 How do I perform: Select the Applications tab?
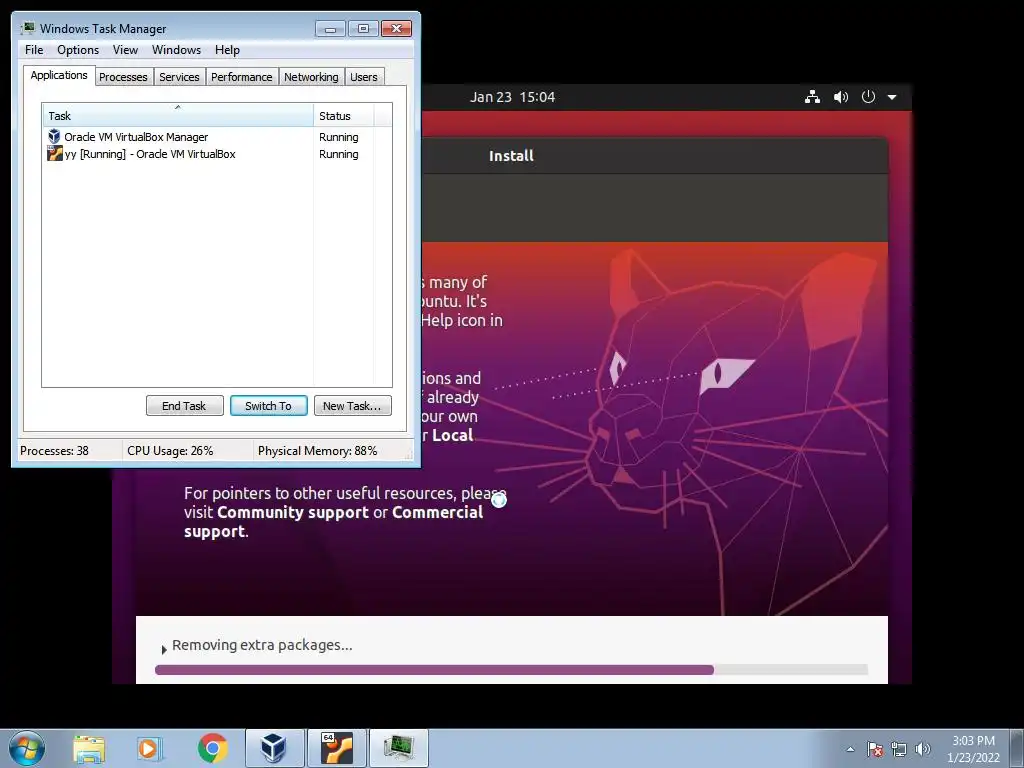59,75
